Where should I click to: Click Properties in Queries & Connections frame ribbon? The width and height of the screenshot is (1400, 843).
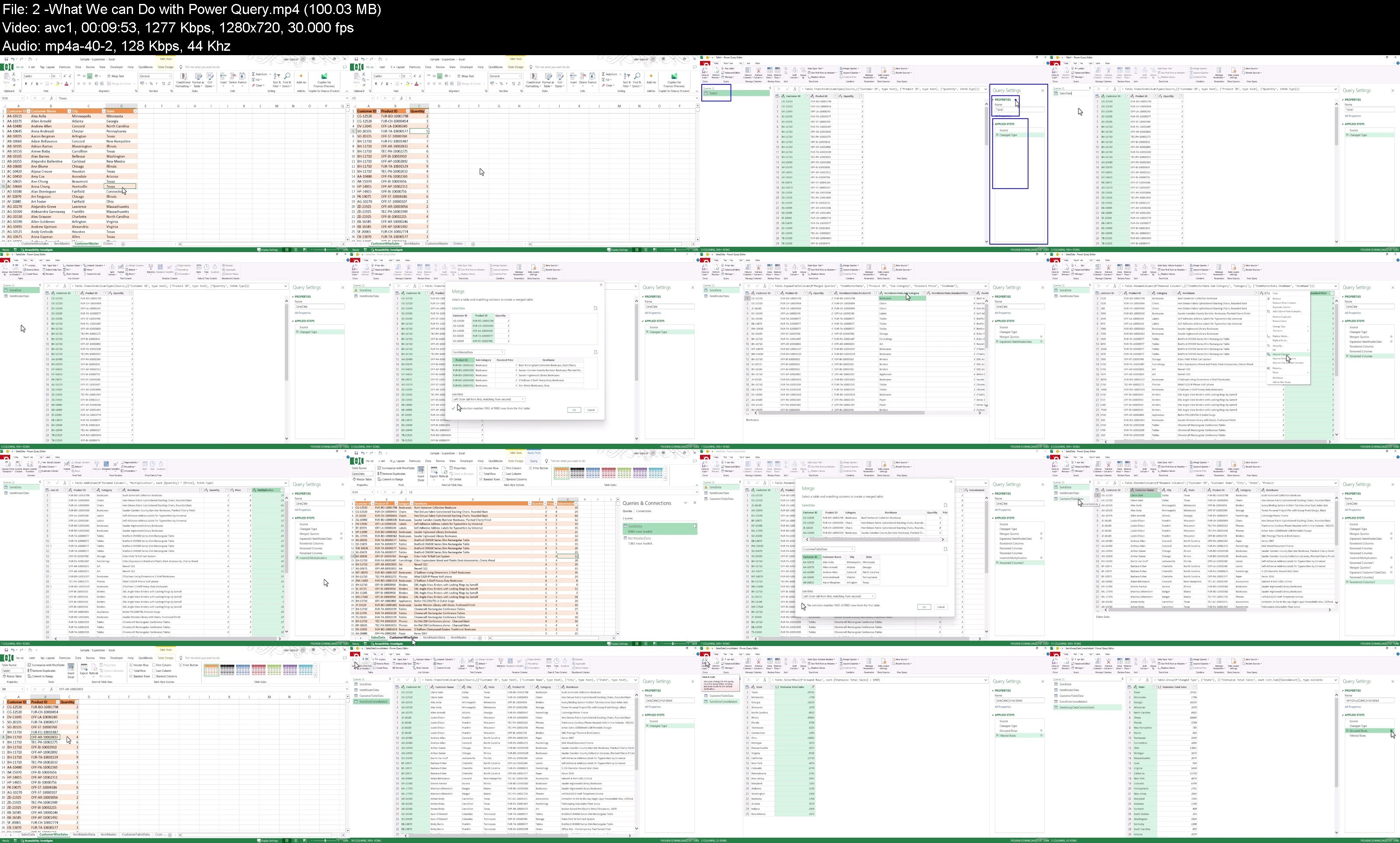[458, 468]
